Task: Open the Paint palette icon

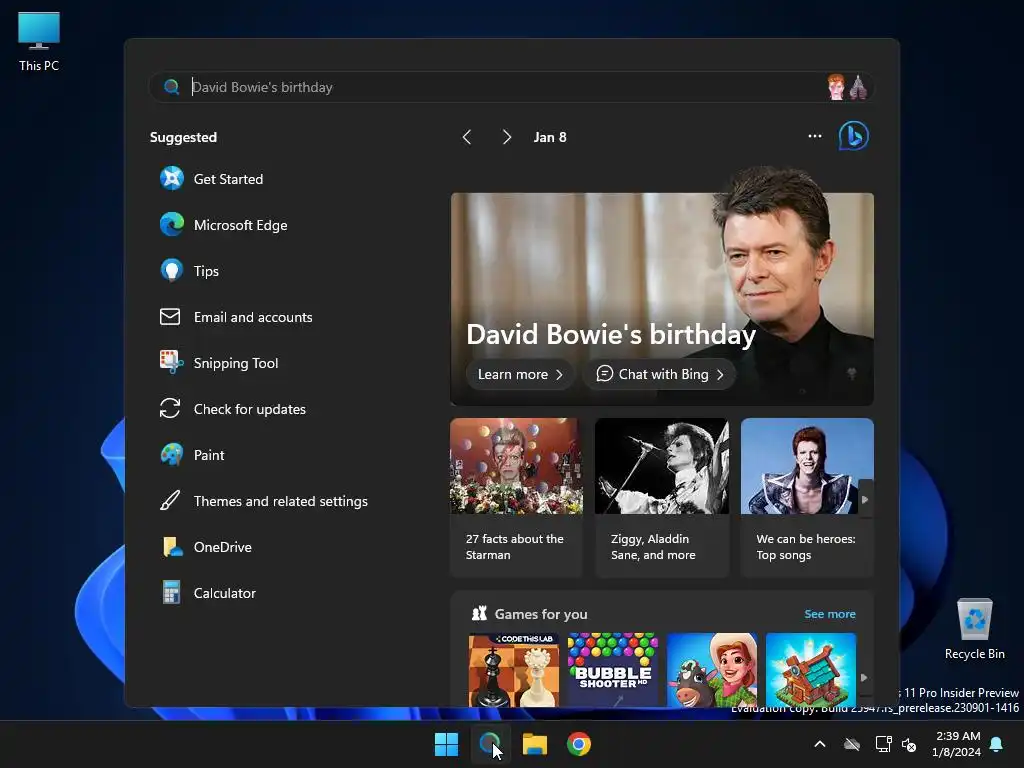Action: coord(172,455)
